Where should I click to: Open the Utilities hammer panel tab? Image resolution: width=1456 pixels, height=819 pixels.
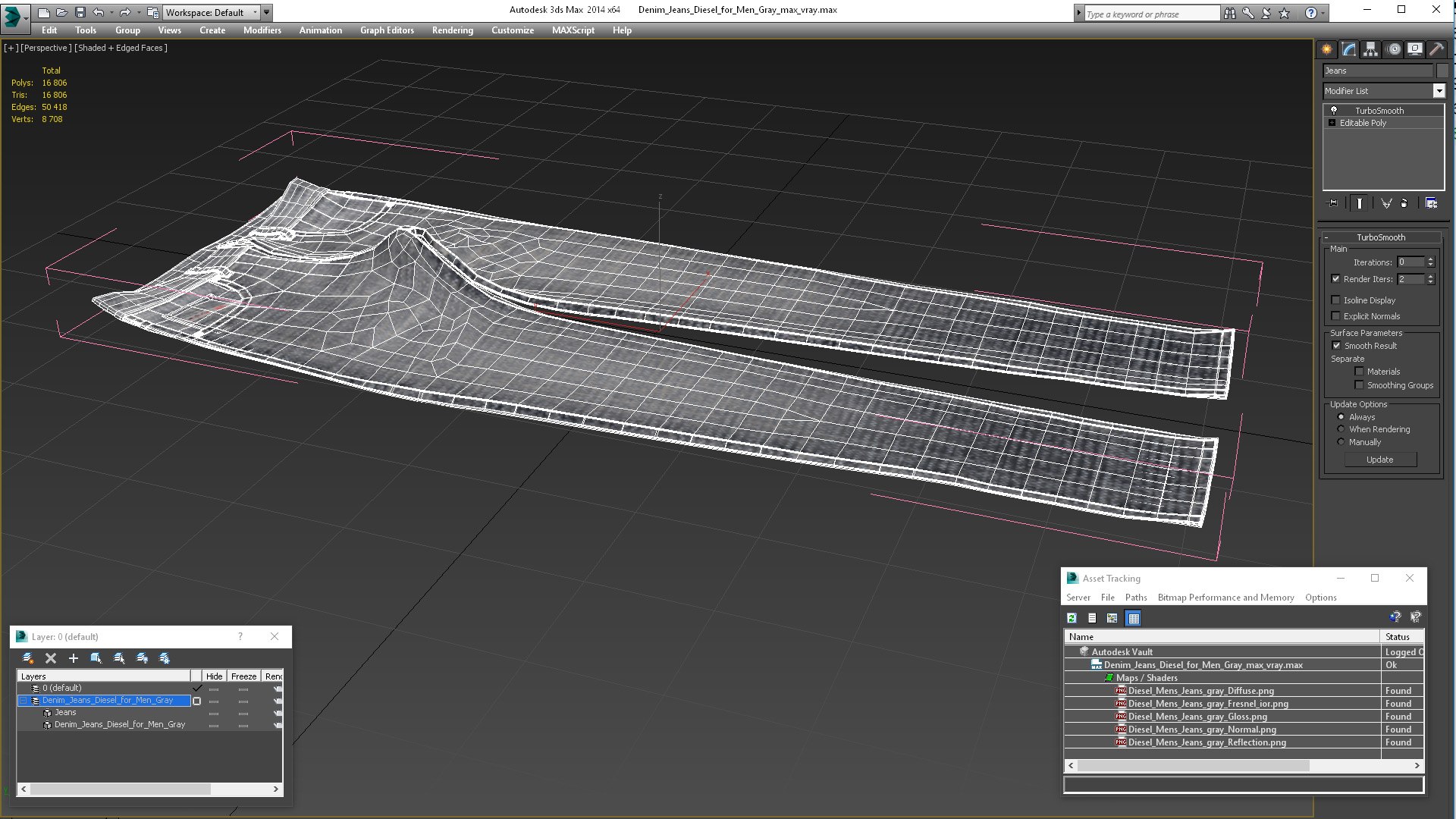click(1436, 49)
